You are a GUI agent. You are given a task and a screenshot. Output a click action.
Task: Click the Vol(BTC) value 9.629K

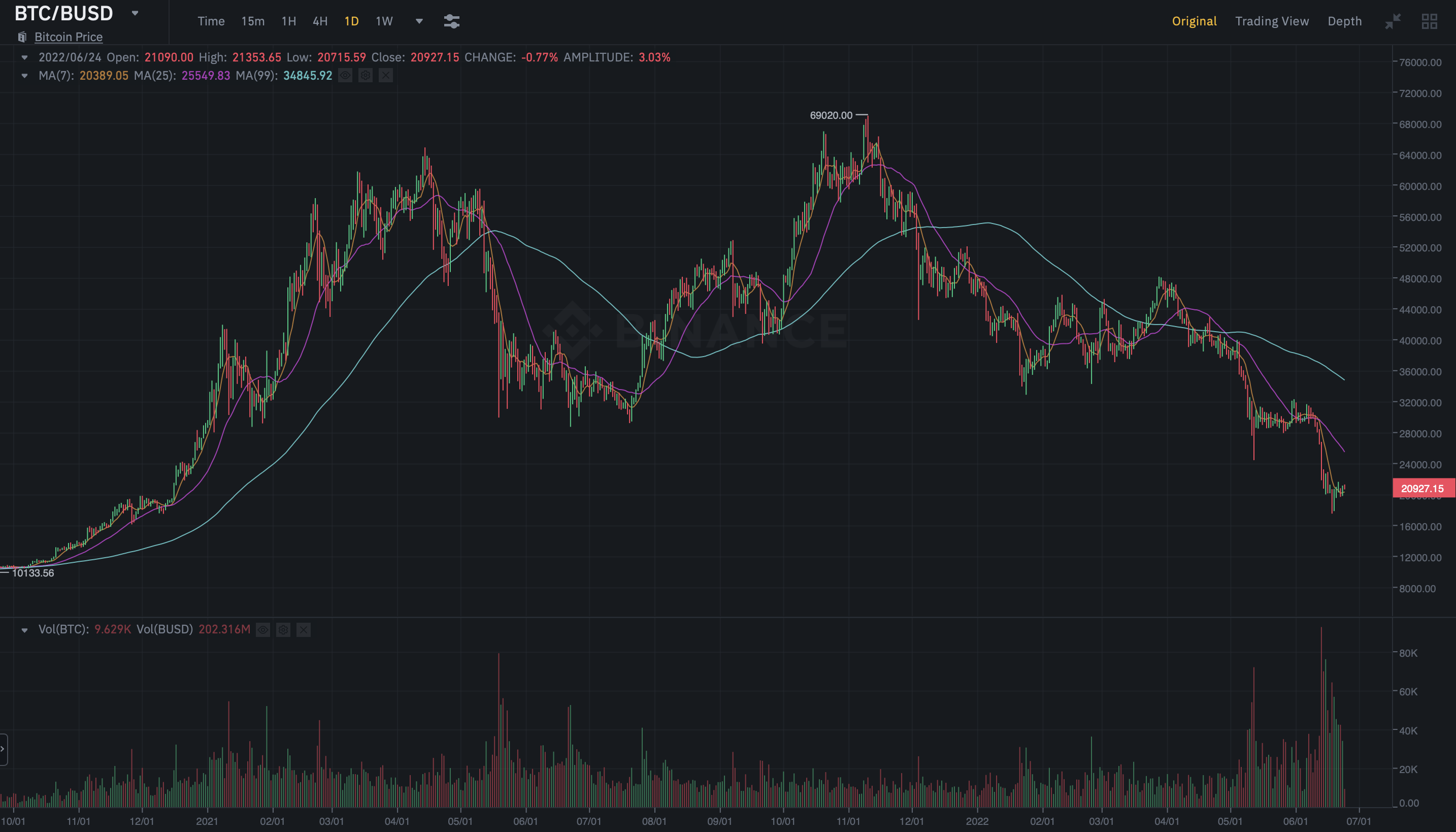click(x=113, y=629)
